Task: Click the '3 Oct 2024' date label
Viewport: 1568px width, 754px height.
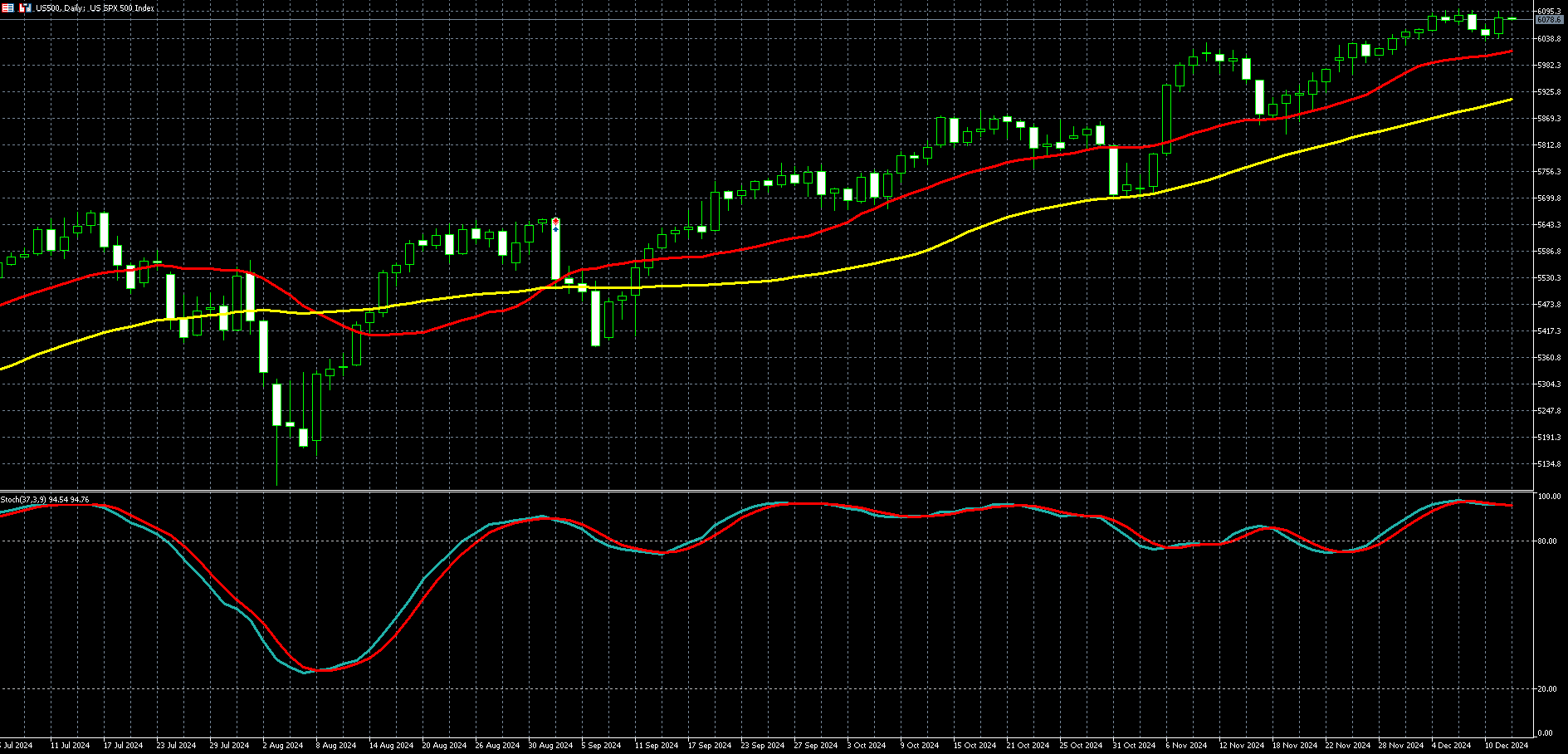Action: pyautogui.click(x=867, y=746)
